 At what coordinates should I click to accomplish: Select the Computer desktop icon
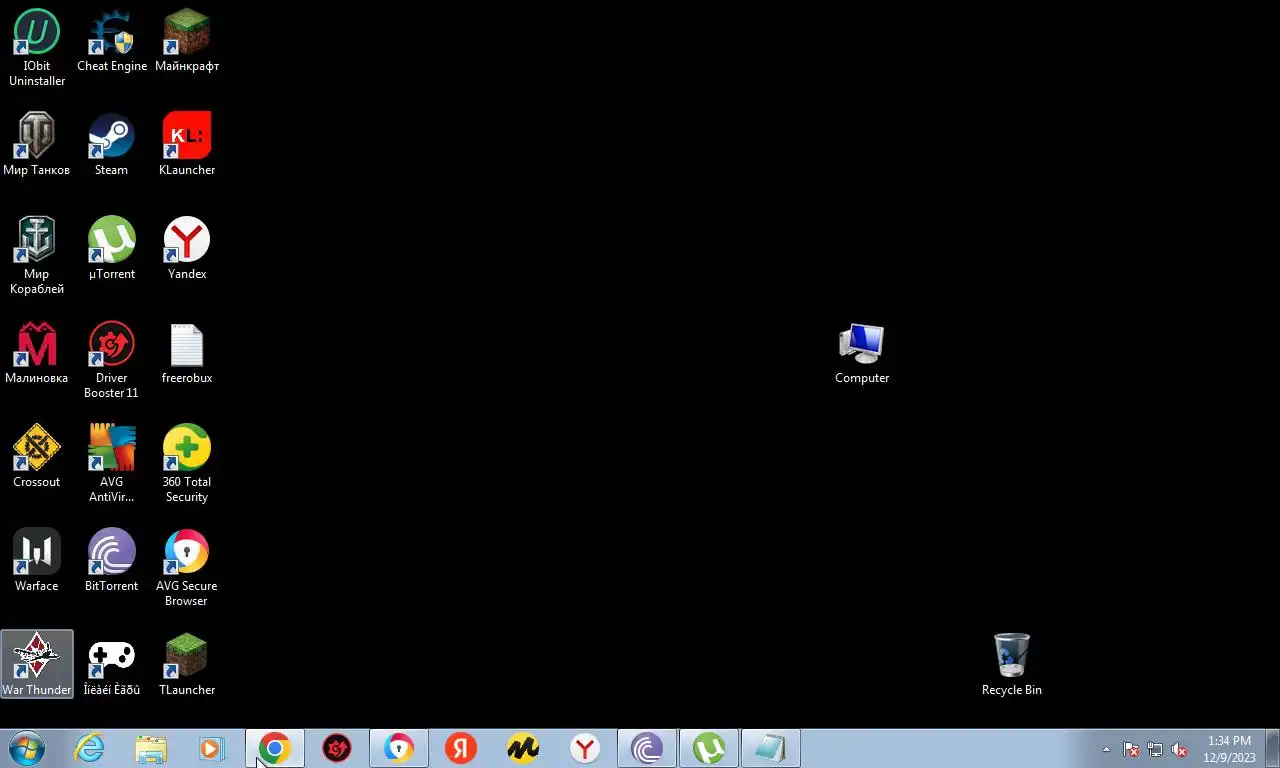[862, 352]
